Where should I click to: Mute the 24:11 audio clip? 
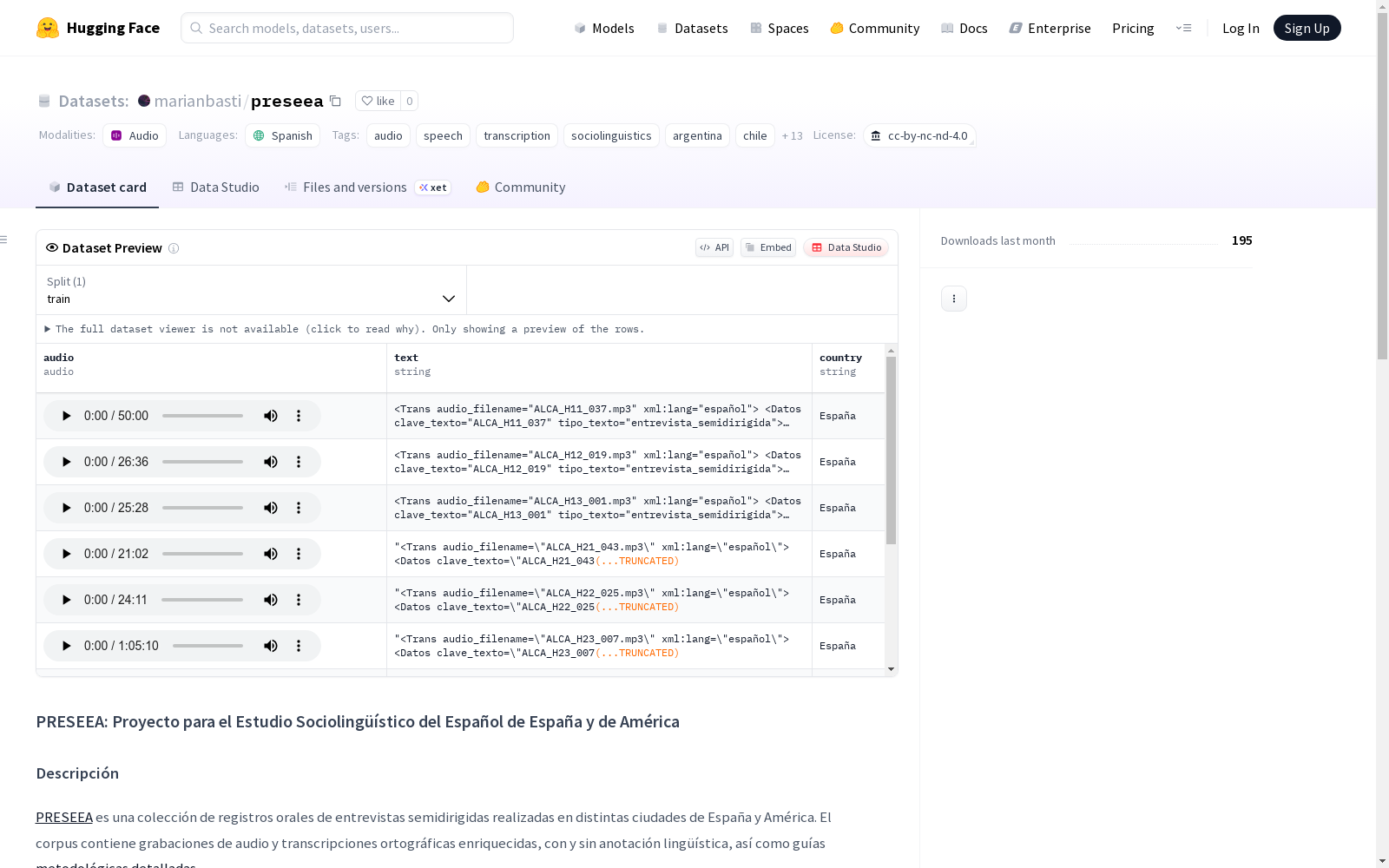click(x=271, y=600)
